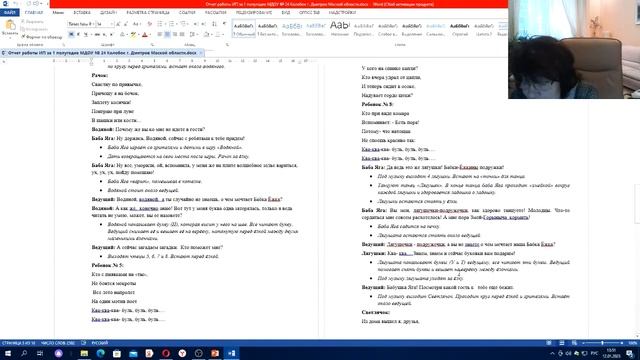
Task: Click the Paste (Вставить) button
Action: point(10,28)
